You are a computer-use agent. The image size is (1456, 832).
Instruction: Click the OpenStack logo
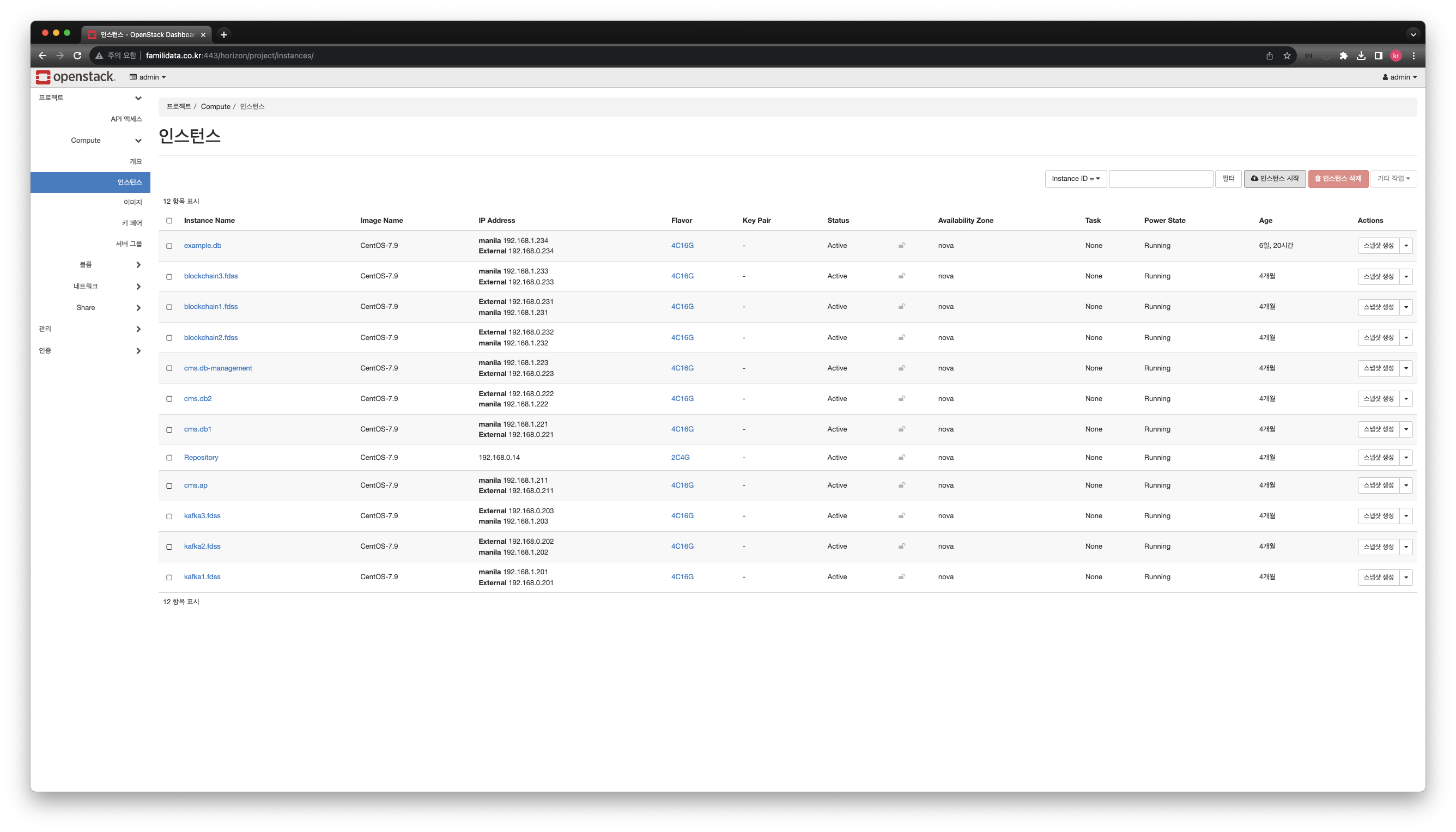[x=75, y=77]
